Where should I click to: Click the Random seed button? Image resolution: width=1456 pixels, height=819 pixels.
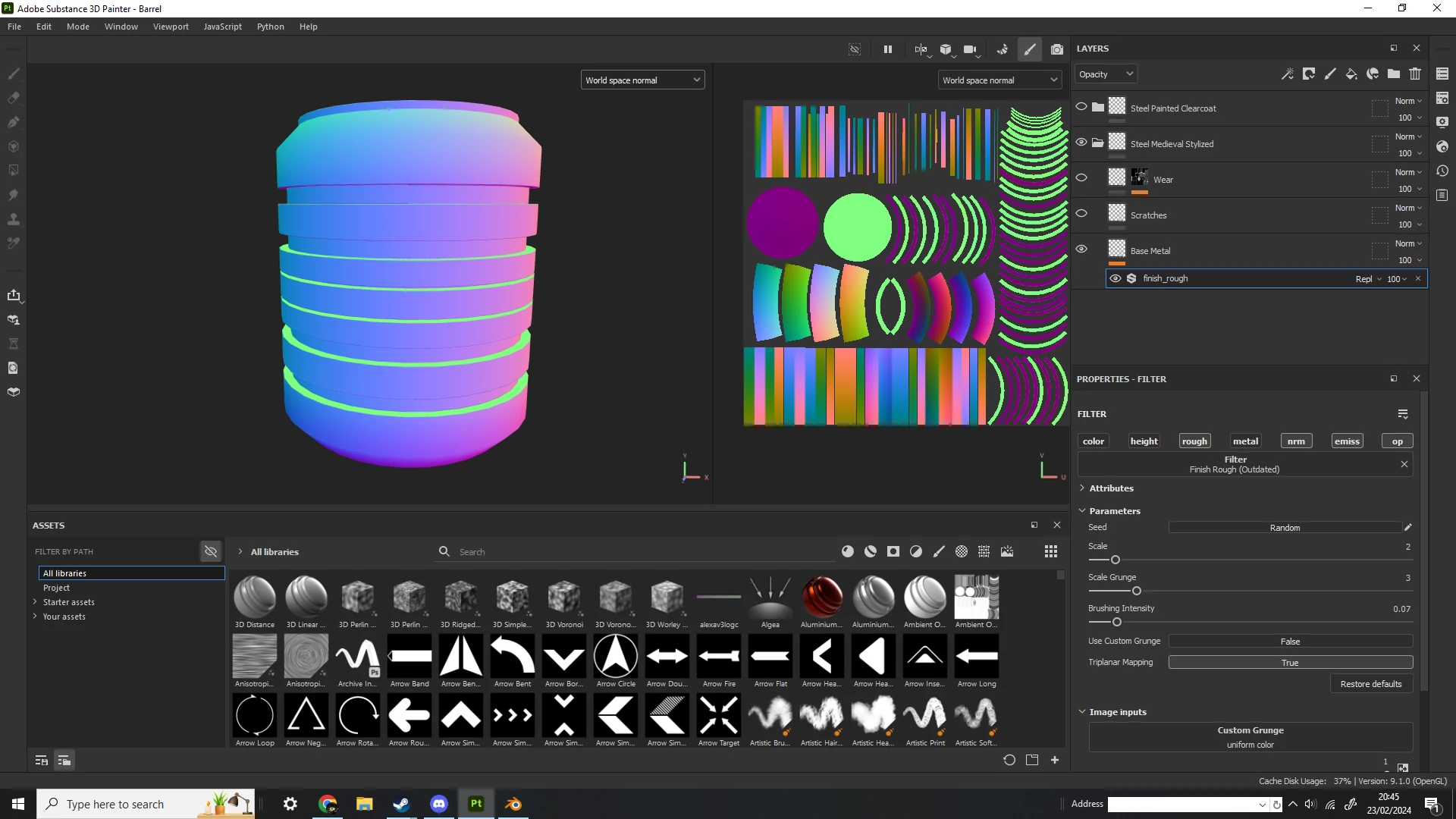click(x=1284, y=528)
